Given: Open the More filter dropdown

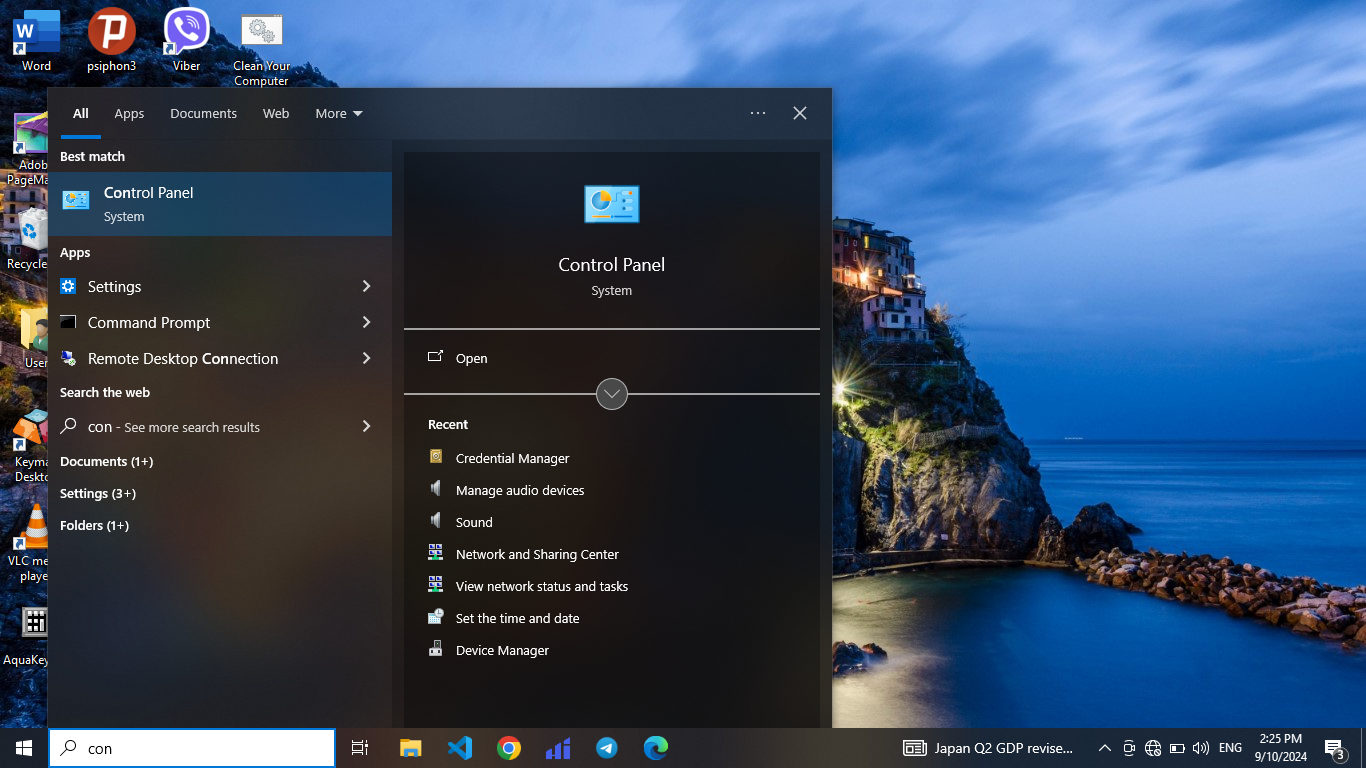Looking at the screenshot, I should (x=339, y=113).
